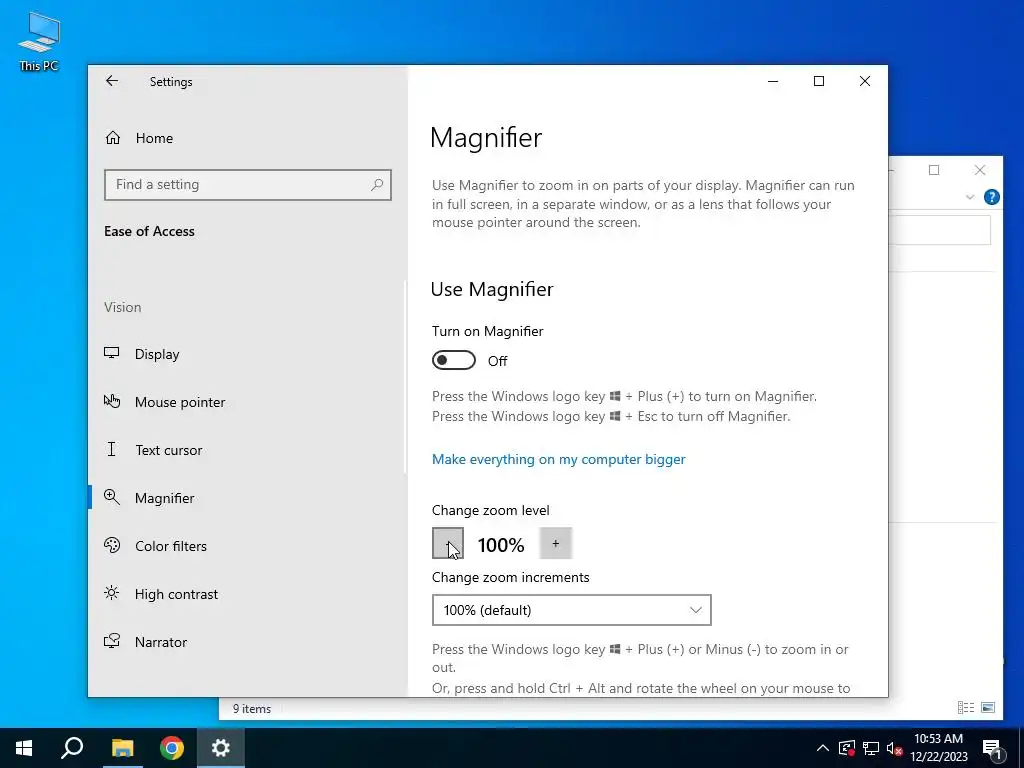Viewport: 1024px width, 768px height.
Task: Switch File Explorer to details view icon
Action: click(x=966, y=707)
